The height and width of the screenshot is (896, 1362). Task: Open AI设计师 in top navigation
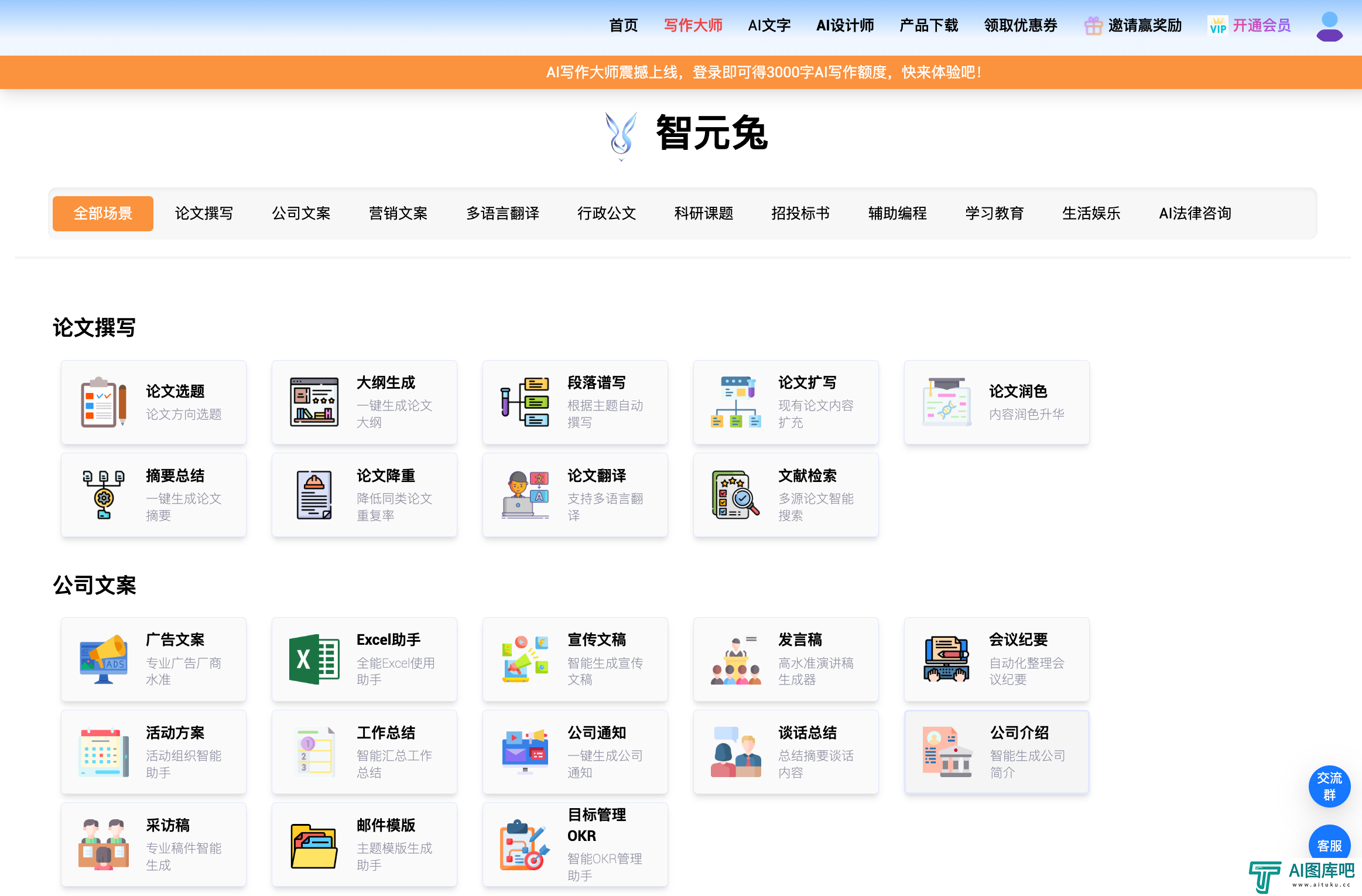tap(845, 26)
